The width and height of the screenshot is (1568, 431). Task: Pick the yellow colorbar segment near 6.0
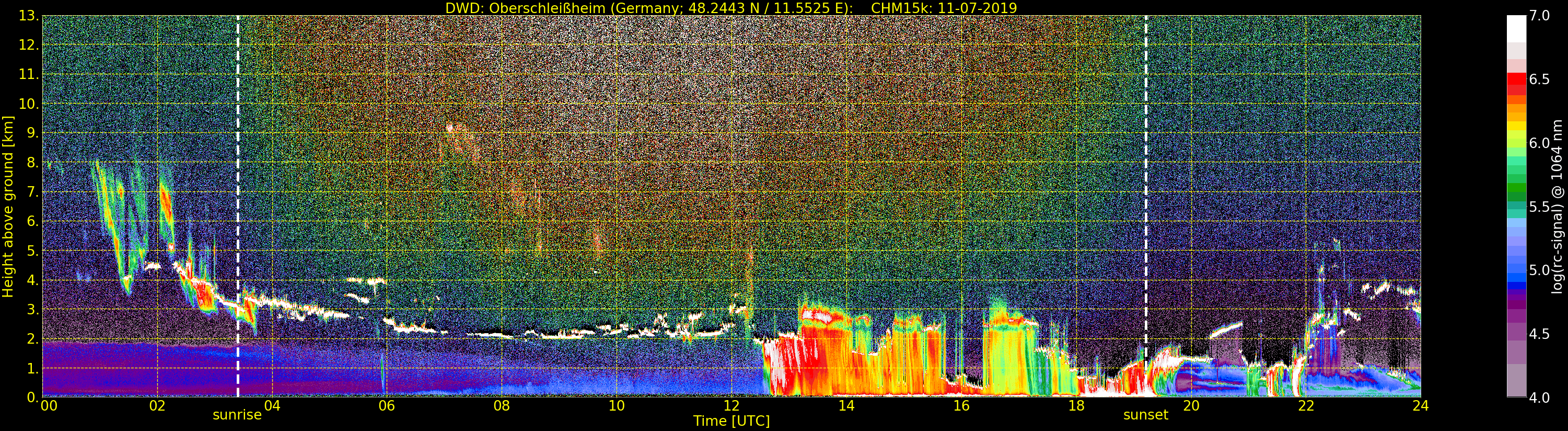pos(1516,127)
